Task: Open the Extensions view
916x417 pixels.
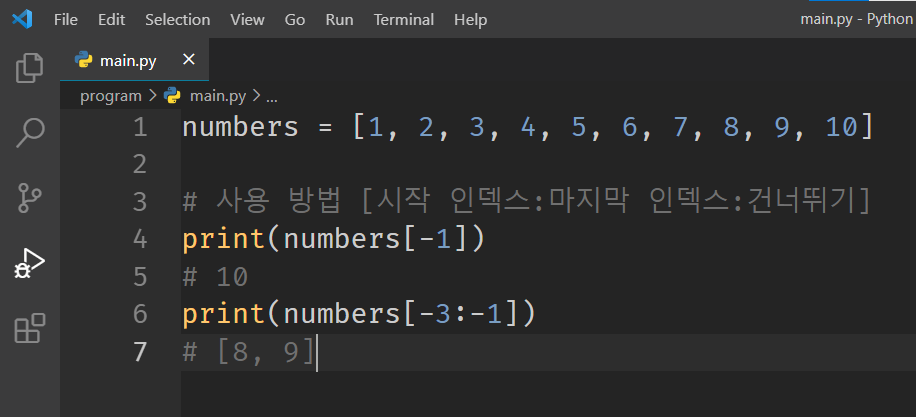Action: pyautogui.click(x=29, y=328)
